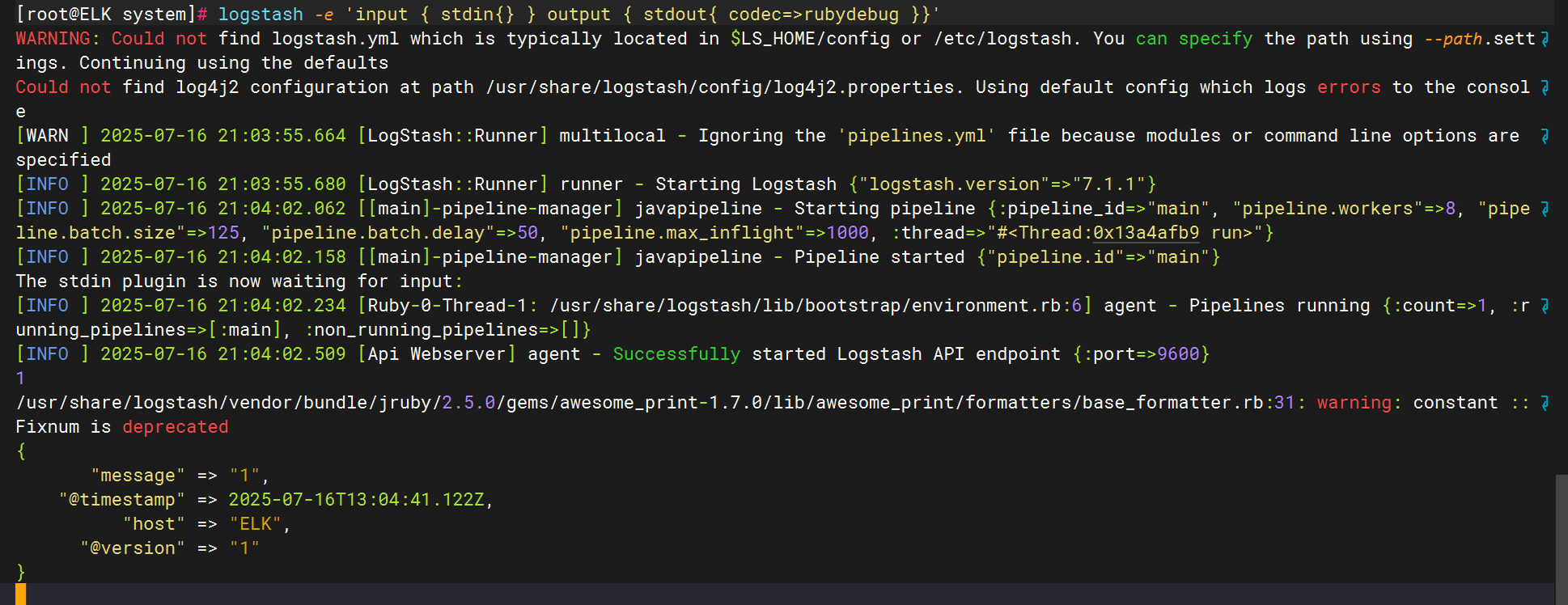The height and width of the screenshot is (605, 1568).
Task: Click the opening brace '{' of the output
Action: coord(21,451)
